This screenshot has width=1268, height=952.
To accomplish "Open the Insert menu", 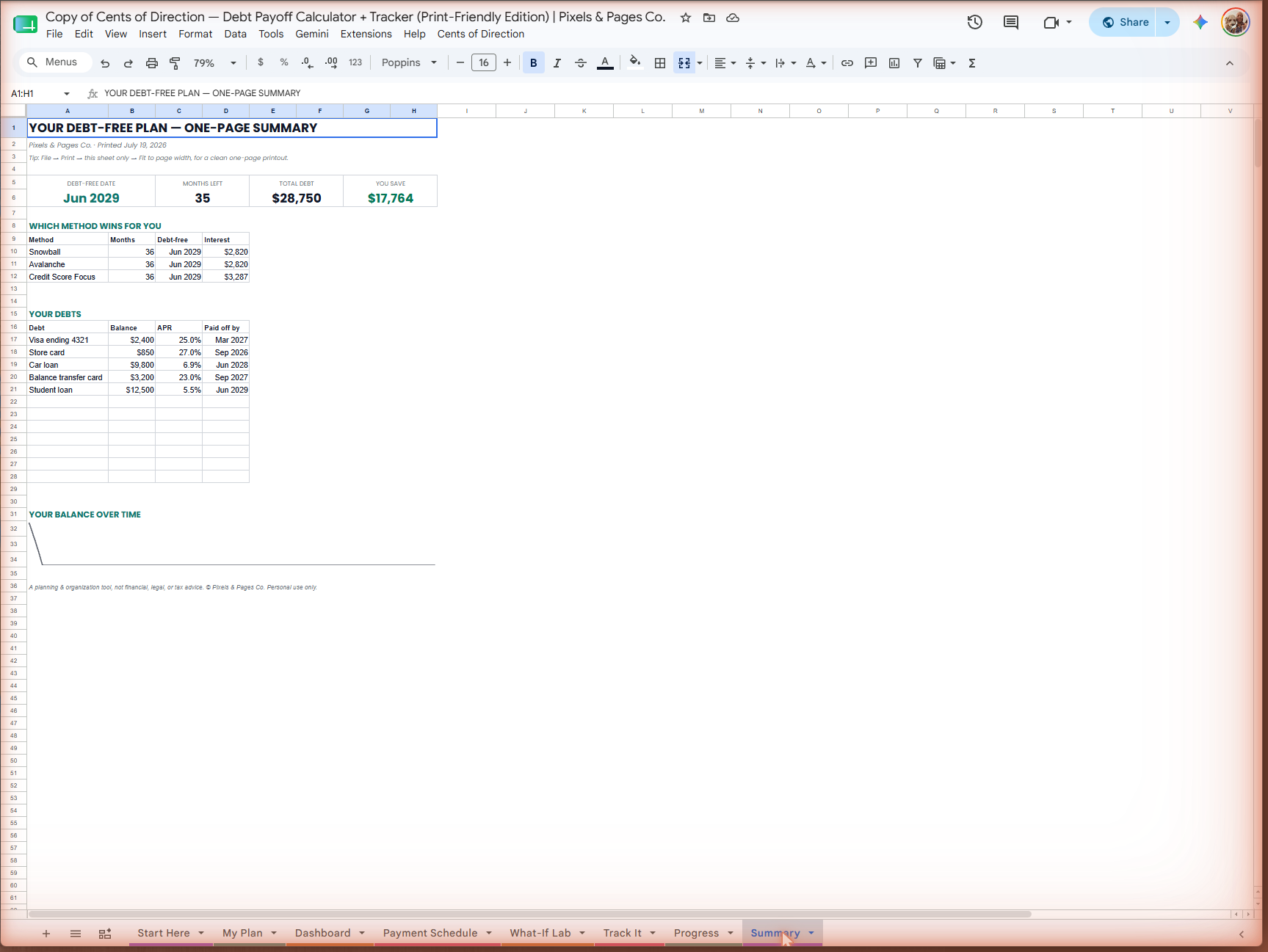I will [153, 34].
